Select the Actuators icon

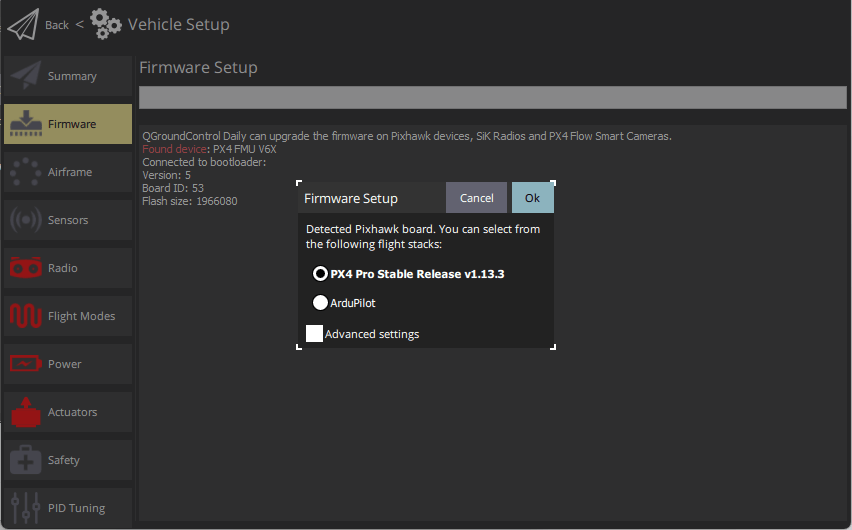(x=25, y=412)
